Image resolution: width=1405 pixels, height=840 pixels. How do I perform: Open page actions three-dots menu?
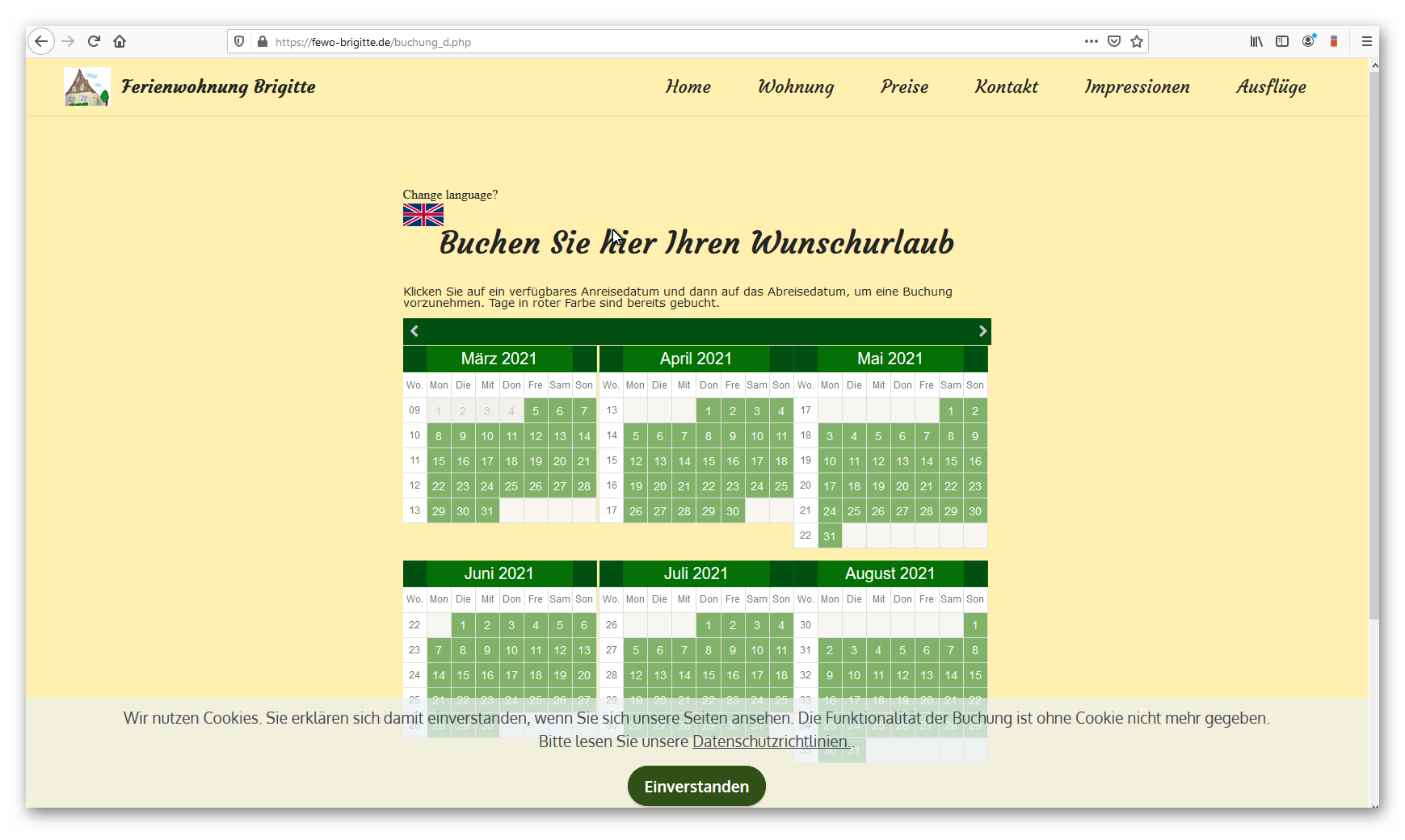point(1091,41)
